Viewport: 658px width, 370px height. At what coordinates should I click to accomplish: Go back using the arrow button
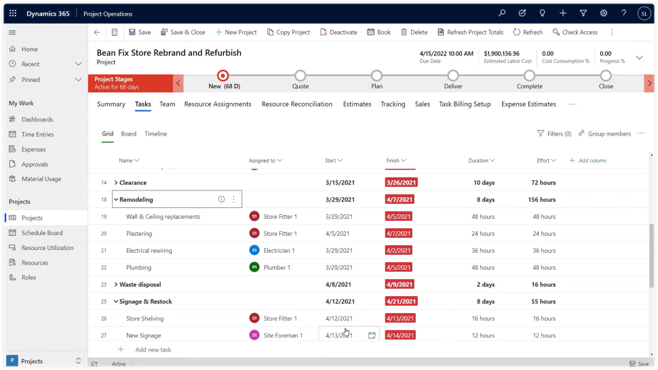click(97, 32)
